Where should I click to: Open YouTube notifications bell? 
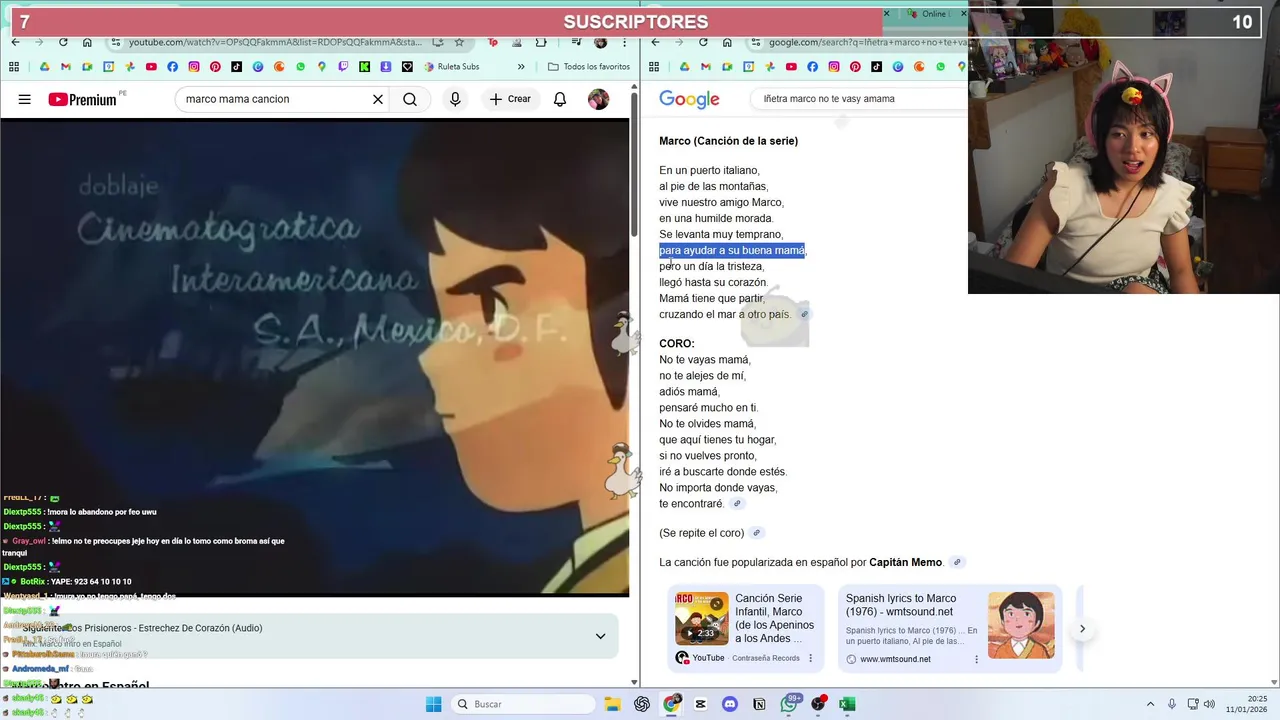[x=560, y=99]
